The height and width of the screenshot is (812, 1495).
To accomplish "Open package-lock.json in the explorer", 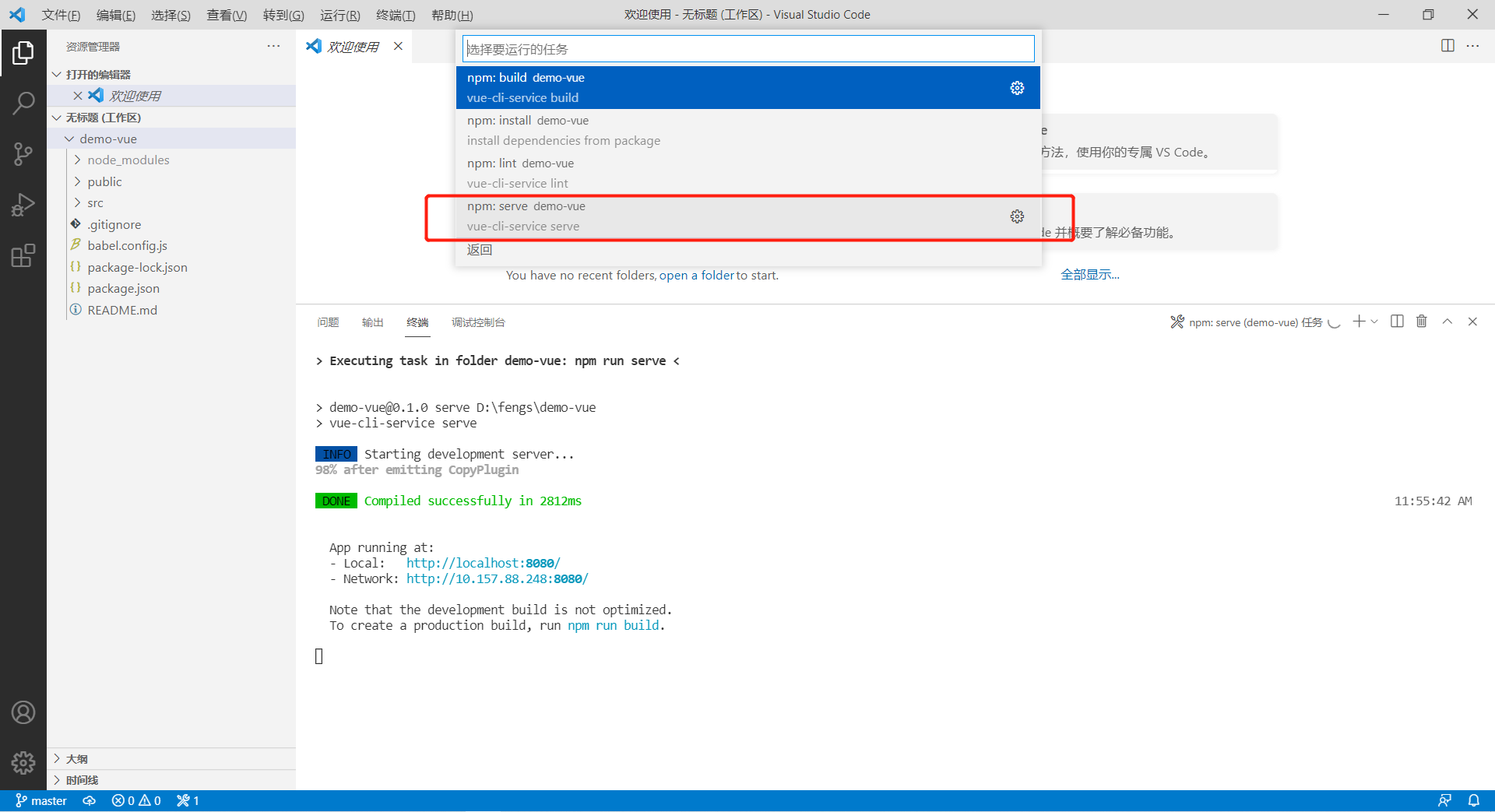I will [x=137, y=267].
